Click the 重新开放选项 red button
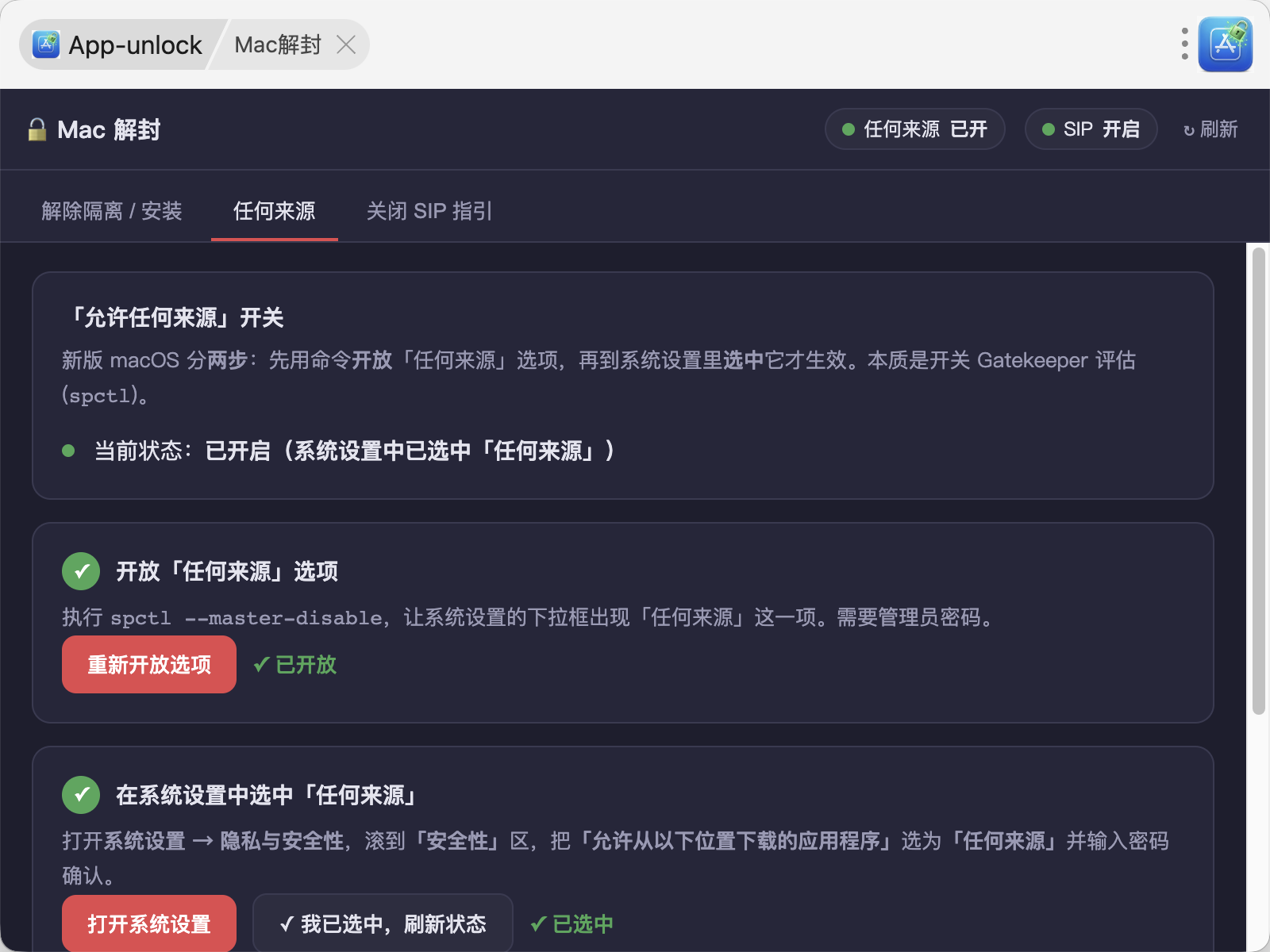 [x=149, y=665]
